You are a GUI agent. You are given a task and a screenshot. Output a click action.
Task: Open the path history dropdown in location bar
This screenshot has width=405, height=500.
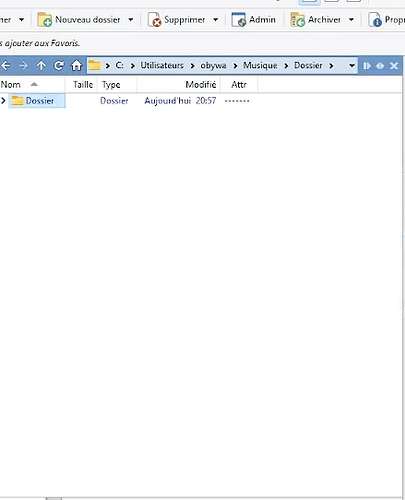pos(352,66)
